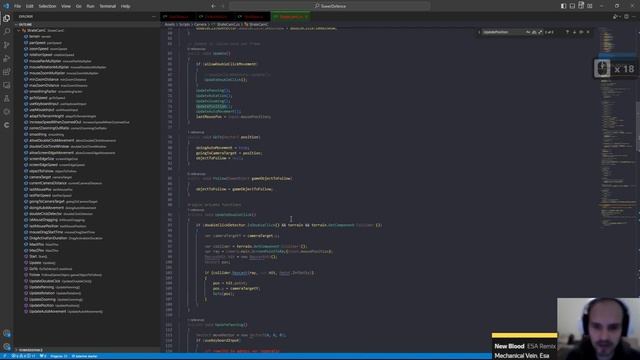Click highlighted UpdatePosition call in code editor

pyautogui.click(x=211, y=106)
